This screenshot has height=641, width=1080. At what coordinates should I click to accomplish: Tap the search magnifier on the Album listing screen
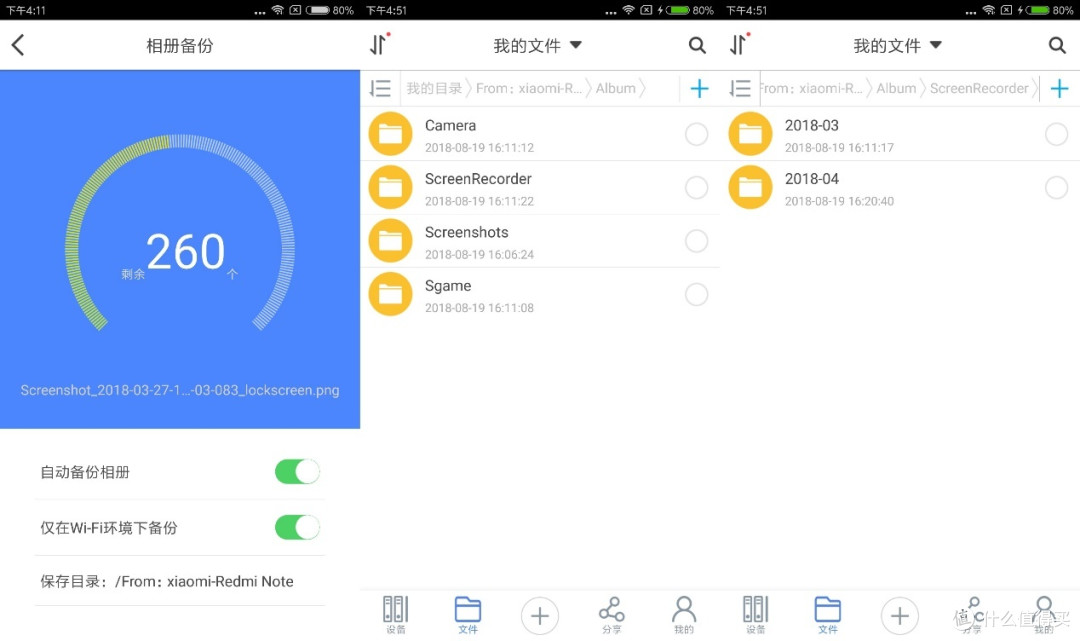697,45
